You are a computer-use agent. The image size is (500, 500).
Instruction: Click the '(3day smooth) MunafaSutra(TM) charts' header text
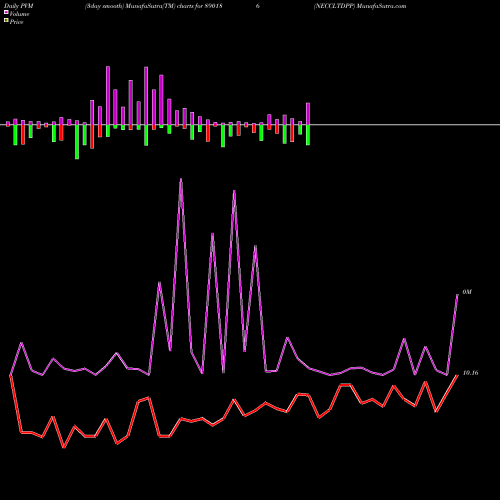(140, 6)
